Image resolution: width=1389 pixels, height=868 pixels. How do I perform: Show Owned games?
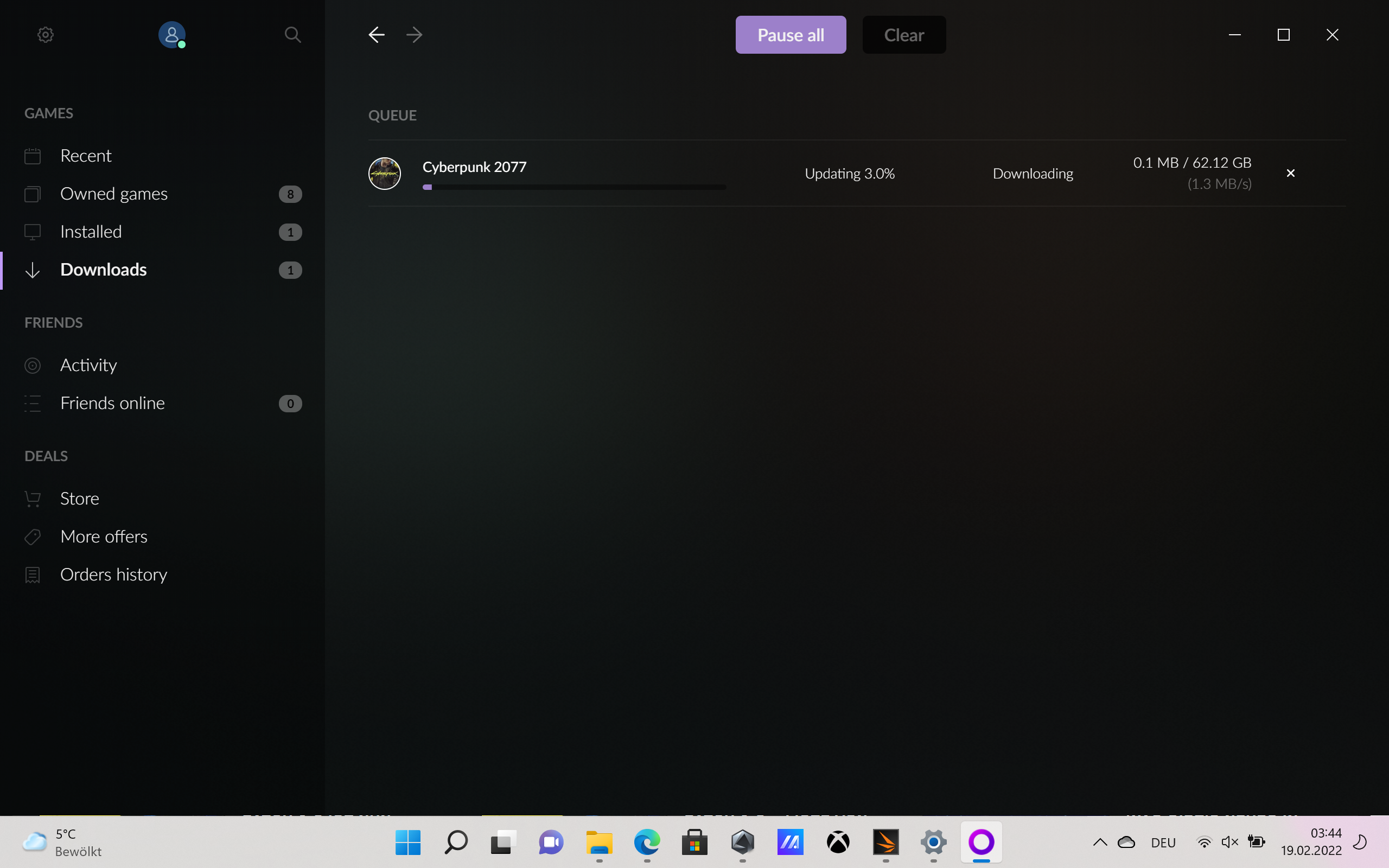[162, 194]
